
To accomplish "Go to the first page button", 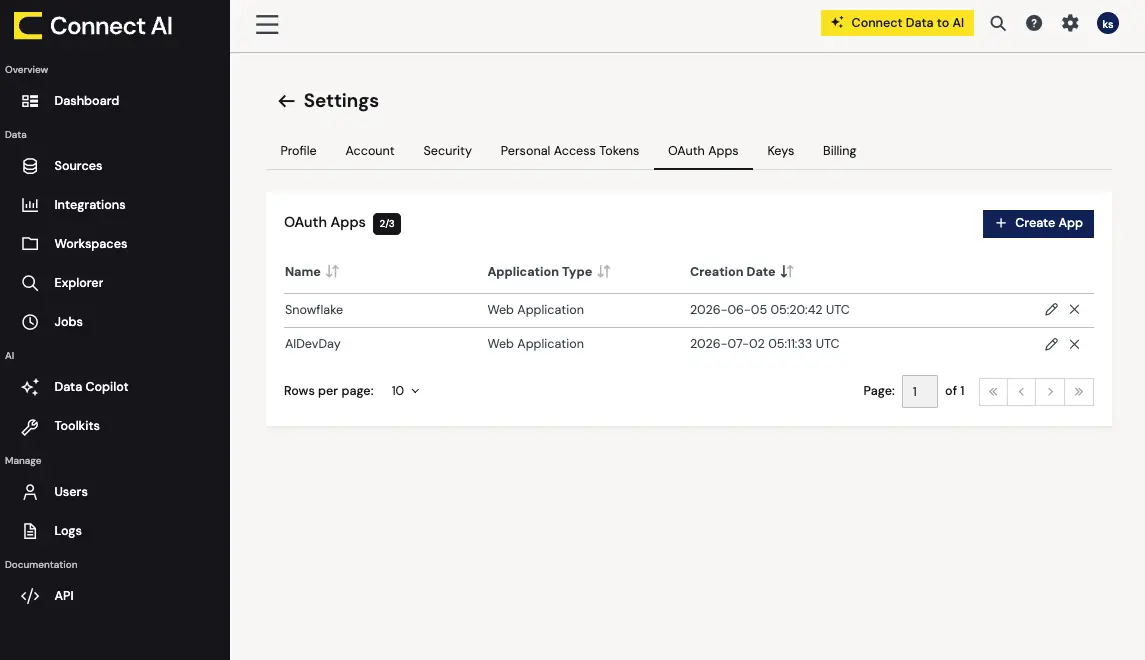I will pyautogui.click(x=993, y=392).
